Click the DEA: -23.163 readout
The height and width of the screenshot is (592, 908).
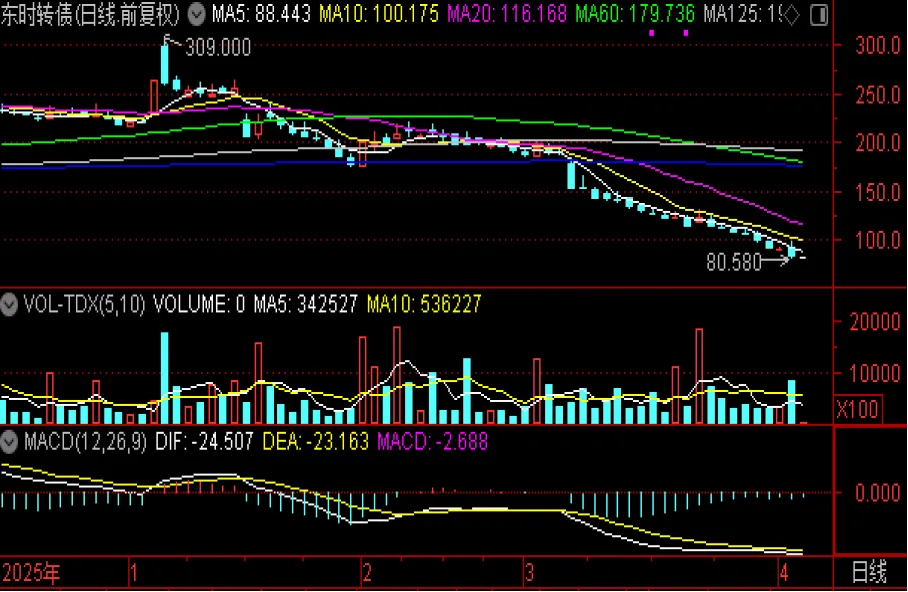316,442
